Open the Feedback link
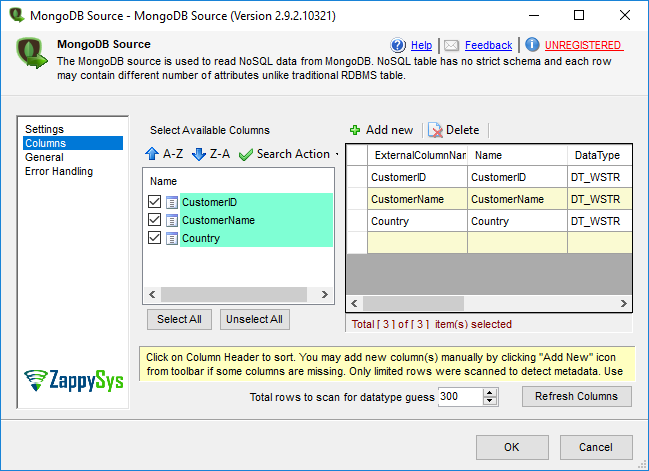Image resolution: width=649 pixels, height=471 pixels. pyautogui.click(x=488, y=45)
